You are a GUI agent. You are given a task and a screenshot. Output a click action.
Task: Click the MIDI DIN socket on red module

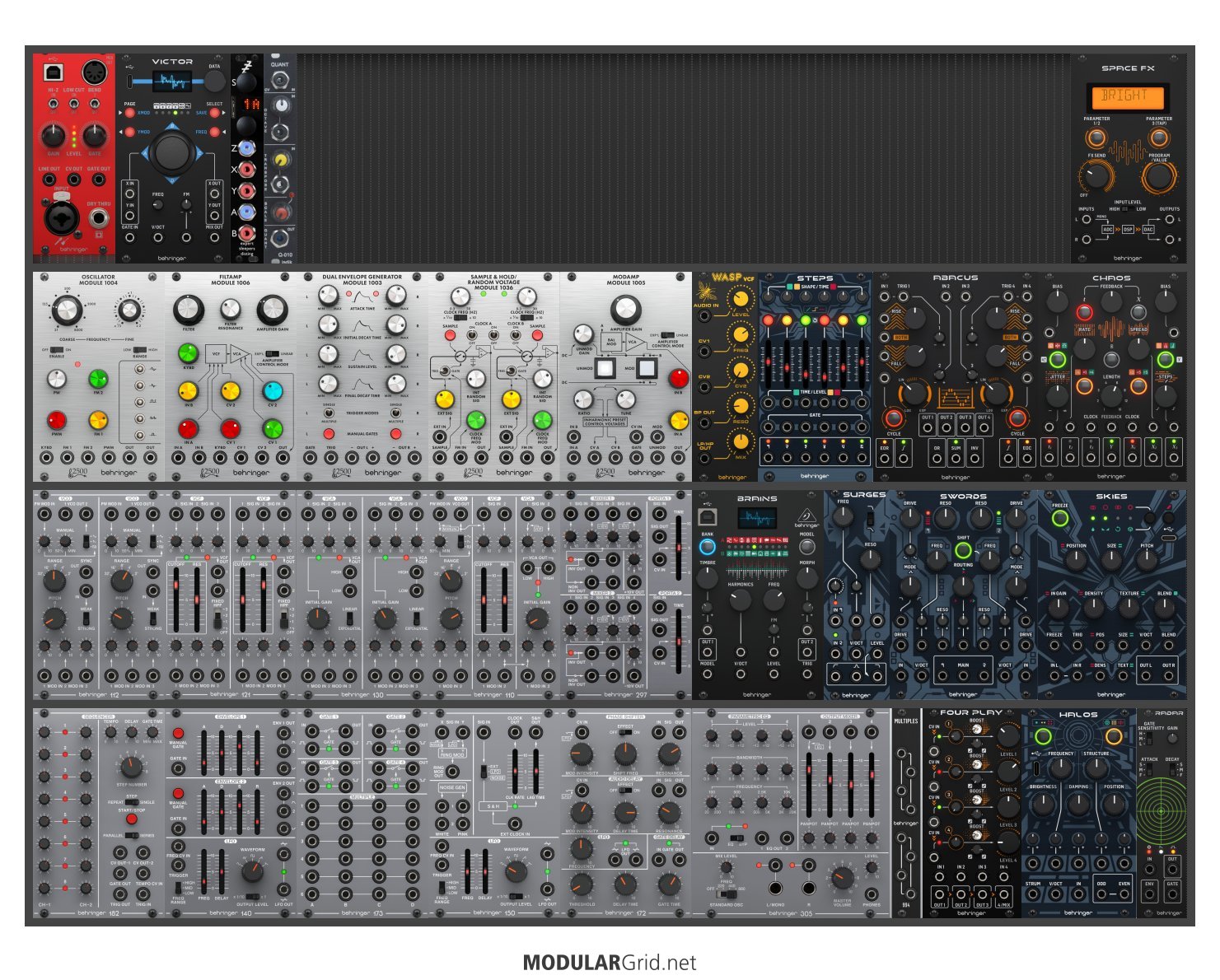[x=94, y=72]
